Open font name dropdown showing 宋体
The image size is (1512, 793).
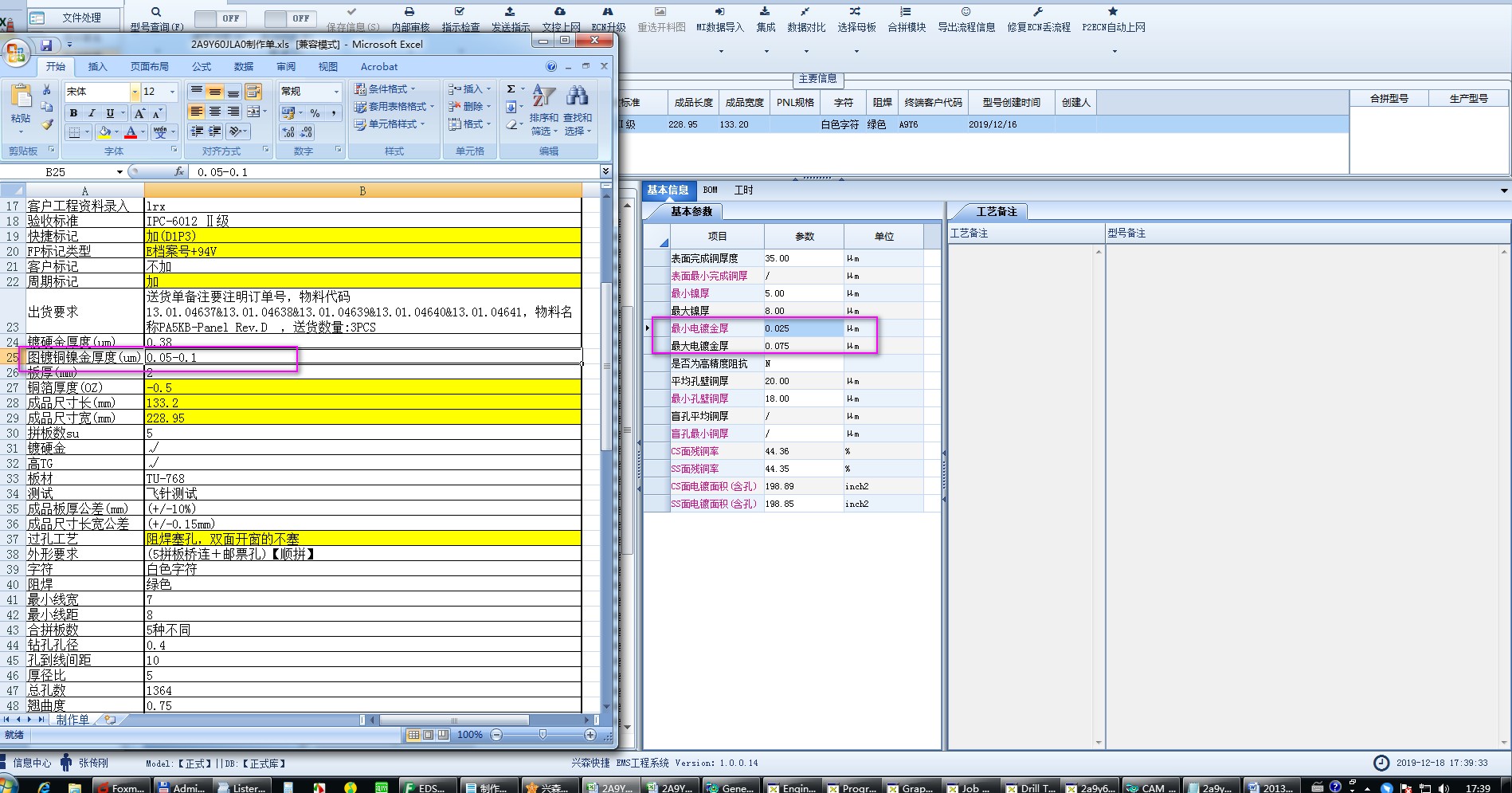click(x=135, y=92)
